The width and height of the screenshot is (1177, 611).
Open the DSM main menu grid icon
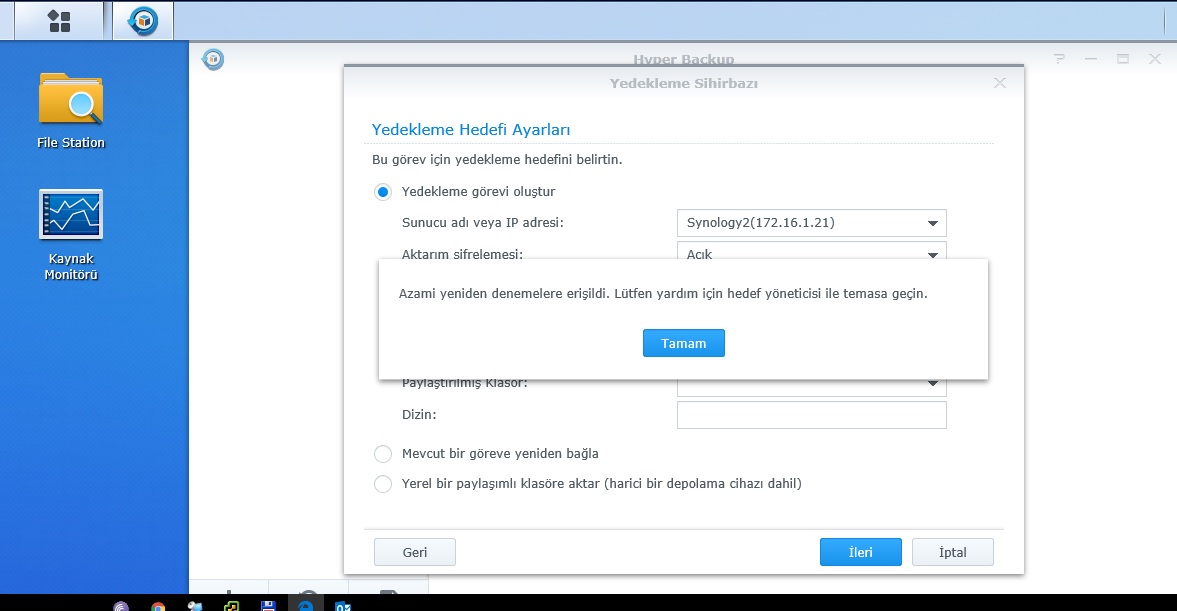pos(59,21)
